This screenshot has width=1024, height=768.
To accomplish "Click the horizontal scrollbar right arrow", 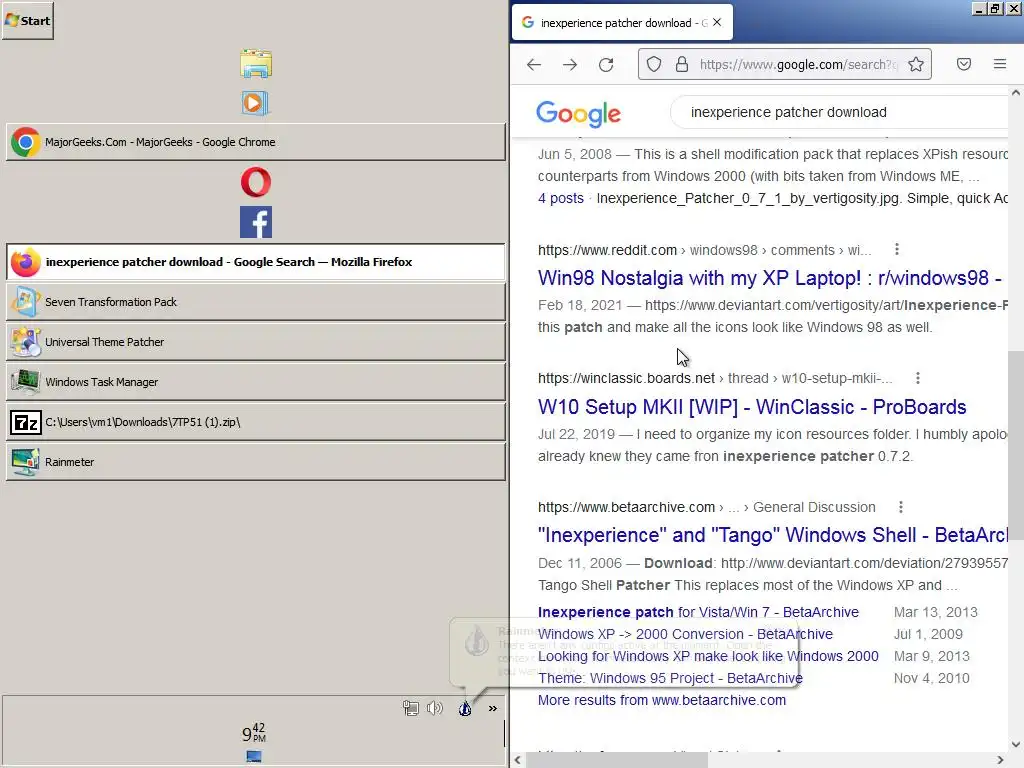I will [x=1000, y=760].
